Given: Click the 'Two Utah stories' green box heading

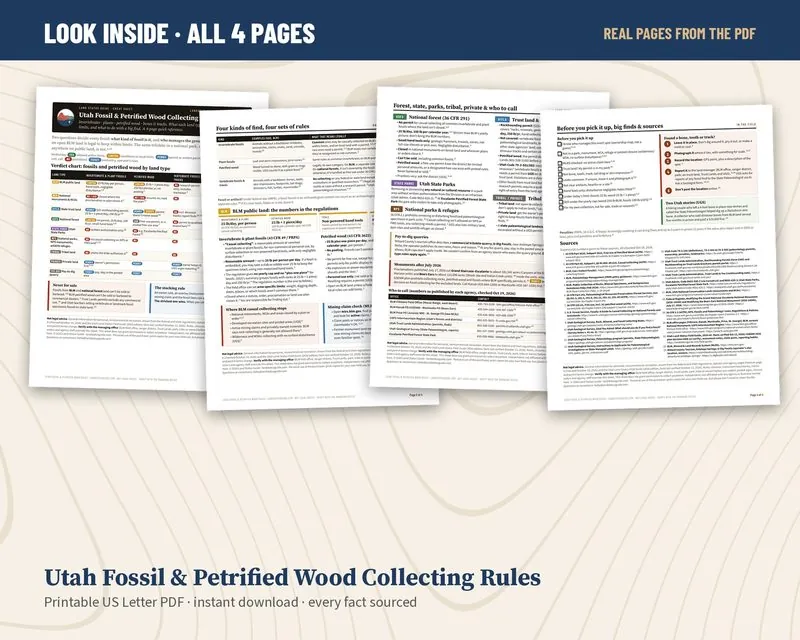Looking at the screenshot, I should click(x=686, y=203).
